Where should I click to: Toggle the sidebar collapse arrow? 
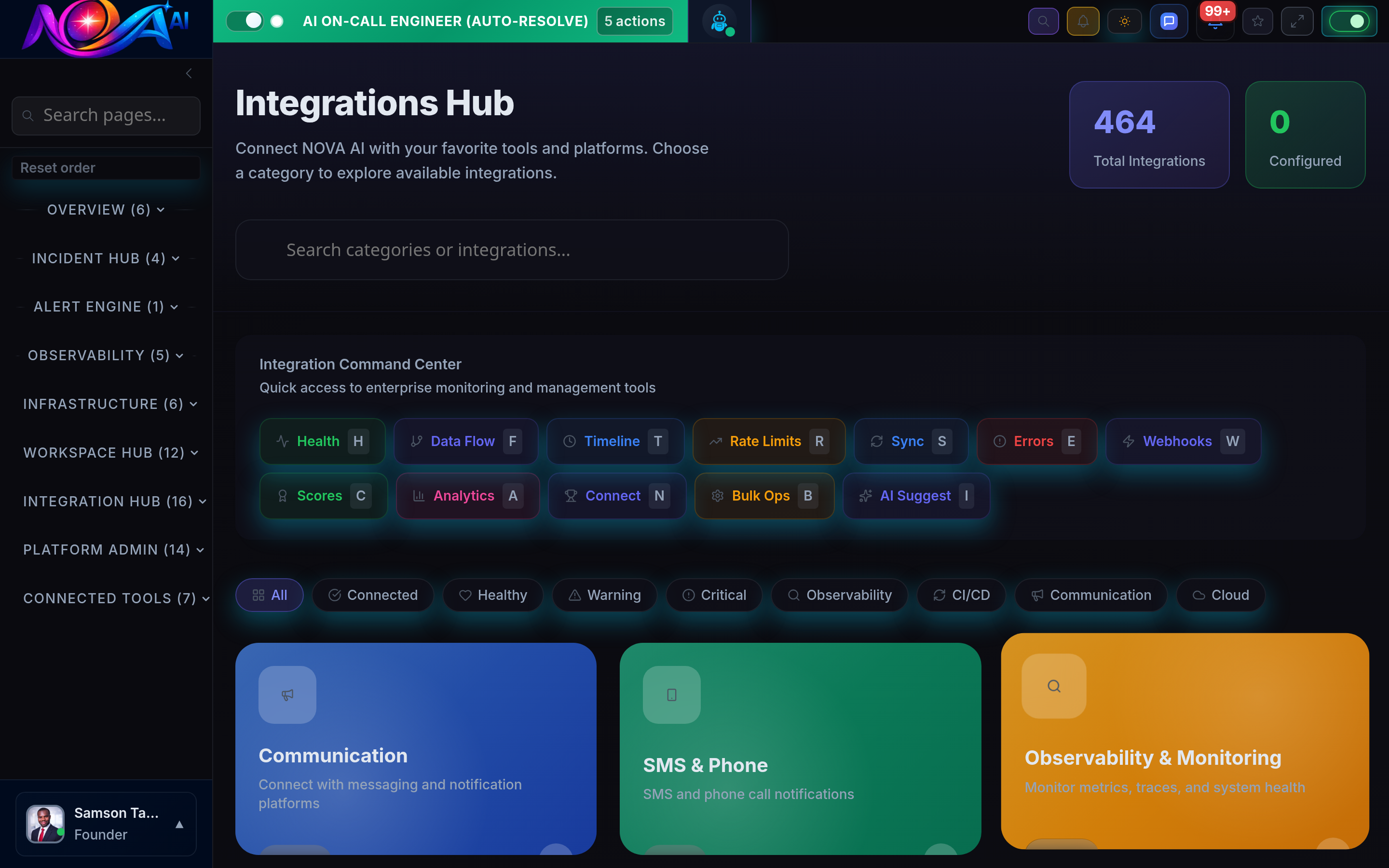188,73
